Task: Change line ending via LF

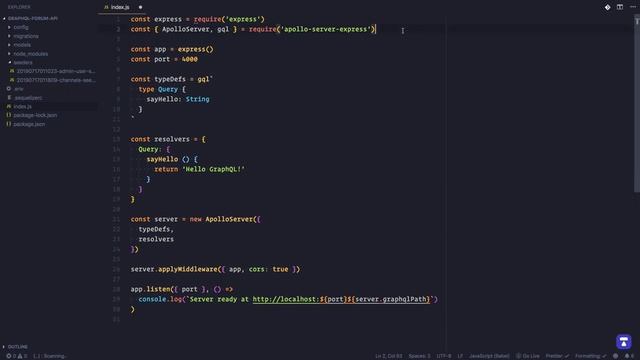Action: pos(460,356)
